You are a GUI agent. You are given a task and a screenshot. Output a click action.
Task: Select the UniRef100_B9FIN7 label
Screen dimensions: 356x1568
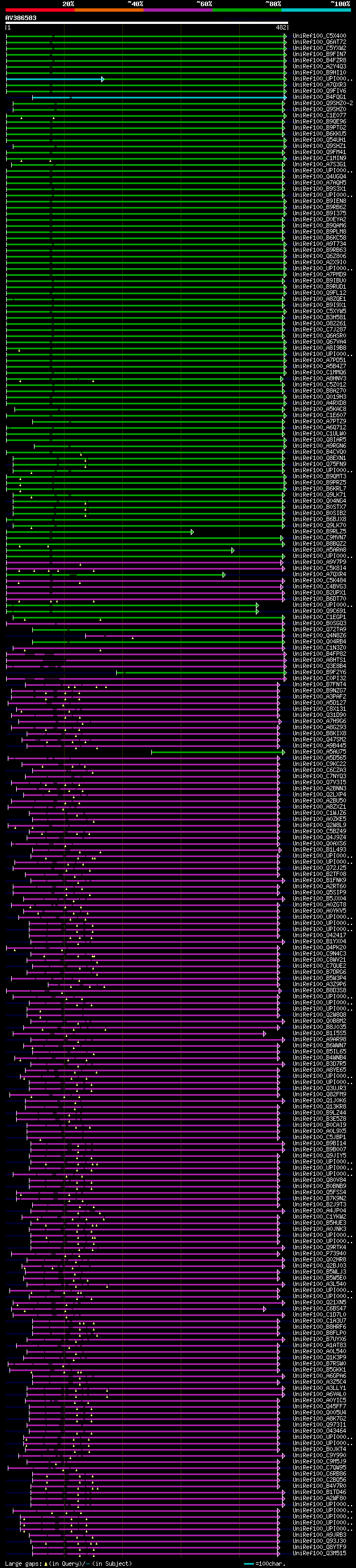[x=319, y=54]
